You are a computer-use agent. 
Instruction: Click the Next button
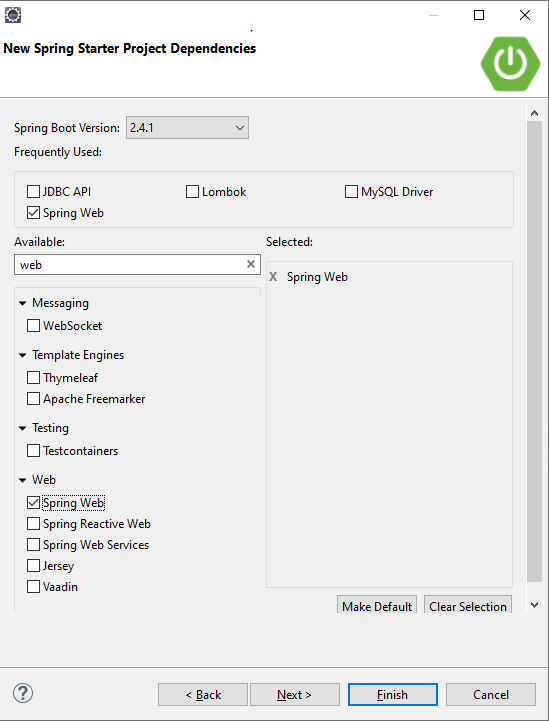point(295,694)
